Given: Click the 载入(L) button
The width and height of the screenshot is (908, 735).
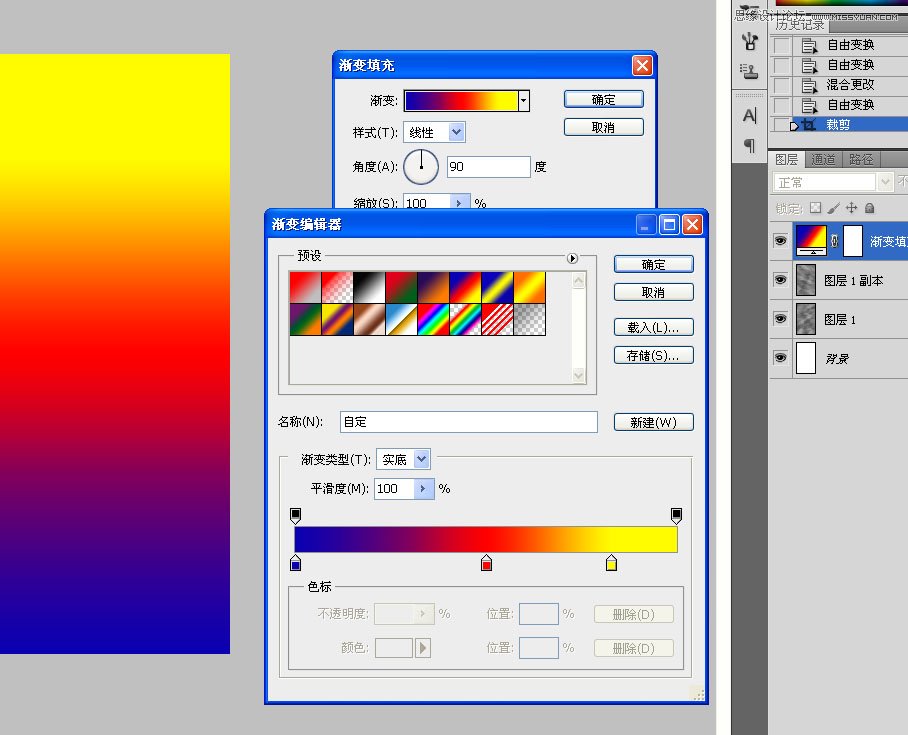Looking at the screenshot, I should [653, 327].
